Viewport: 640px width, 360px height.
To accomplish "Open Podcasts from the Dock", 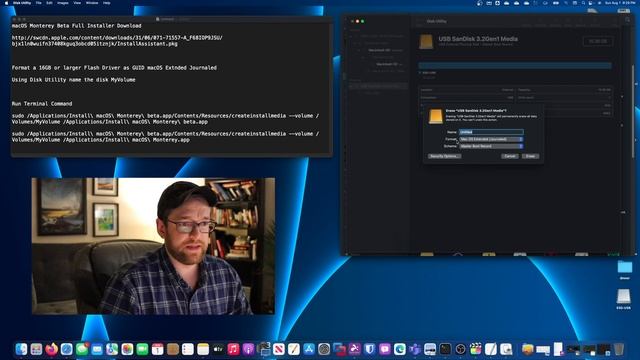I will pos(249,349).
